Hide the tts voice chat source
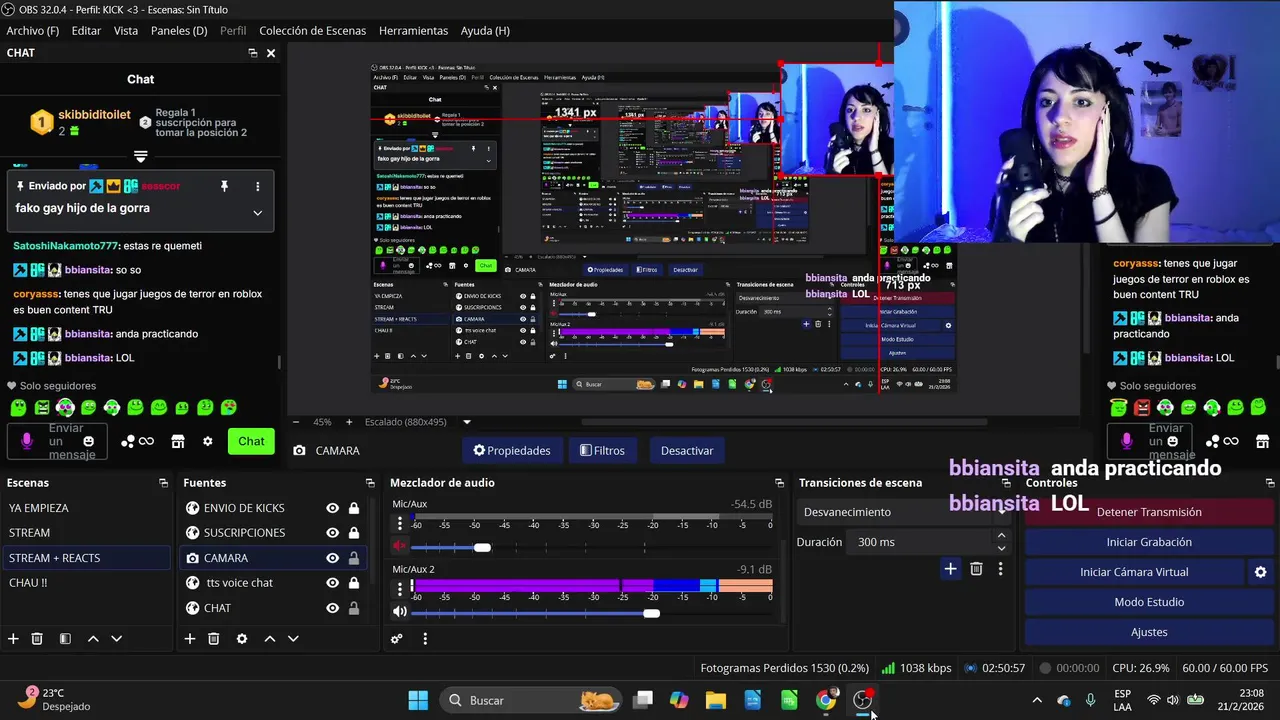The width and height of the screenshot is (1280, 720). click(332, 583)
